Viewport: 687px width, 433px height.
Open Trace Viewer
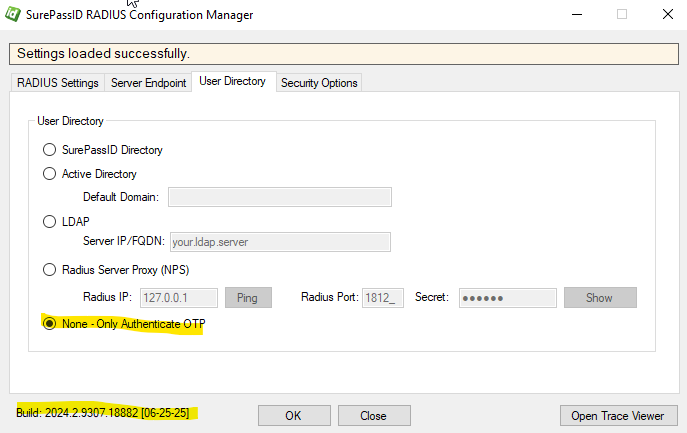(x=618, y=415)
